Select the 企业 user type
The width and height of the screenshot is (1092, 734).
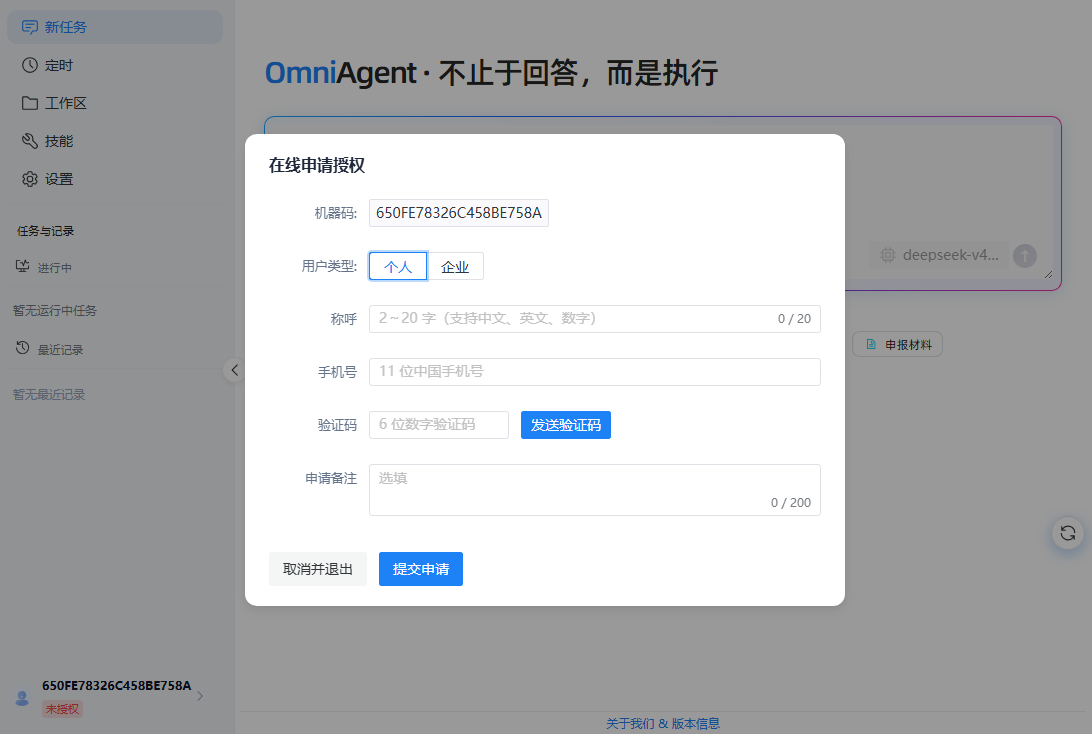tap(455, 267)
